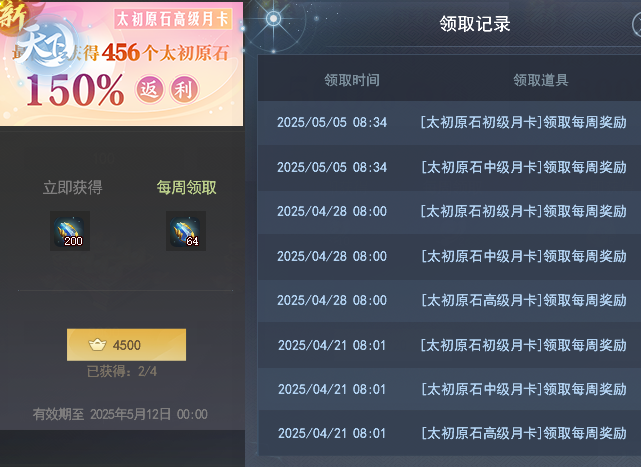This screenshot has width=641, height=467.
Task: Buy the monthly card for 4500
Action: coord(126,345)
